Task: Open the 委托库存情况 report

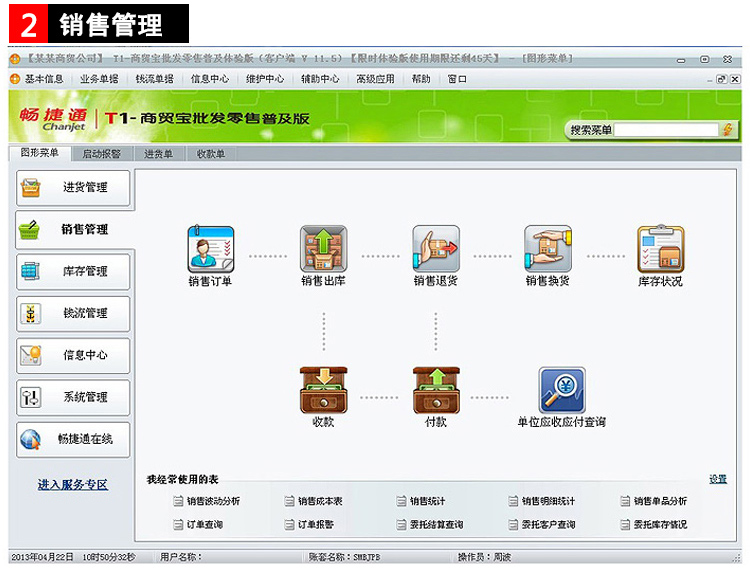Action: [x=660, y=525]
